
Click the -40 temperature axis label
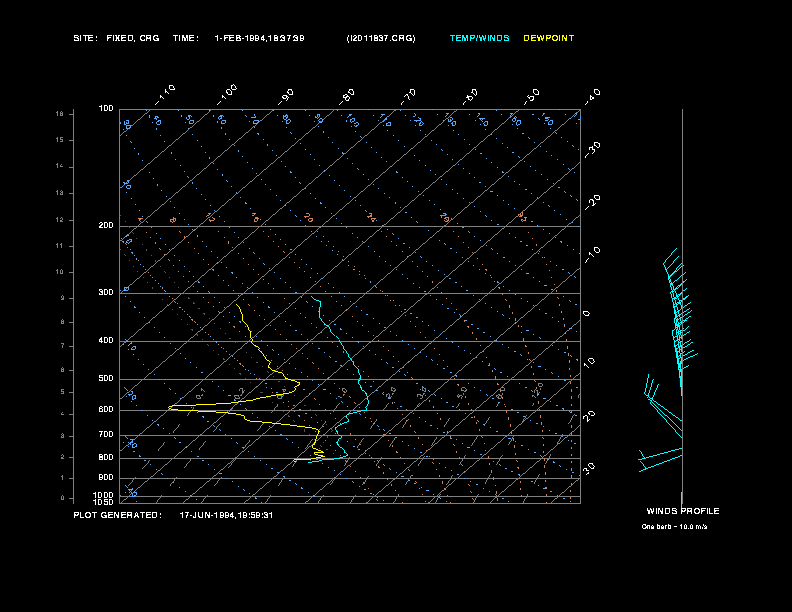[x=592, y=97]
